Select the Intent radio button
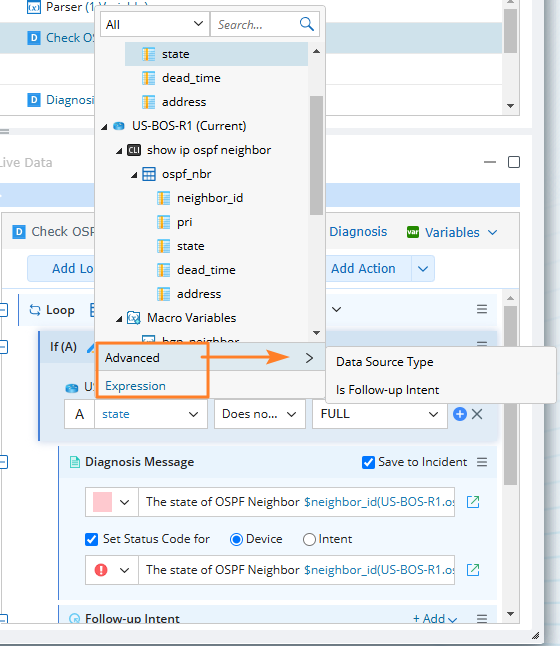The width and height of the screenshot is (560, 646). [309, 539]
